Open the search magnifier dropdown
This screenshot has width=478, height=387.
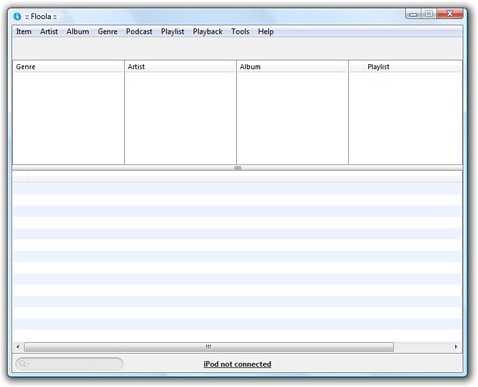23,363
